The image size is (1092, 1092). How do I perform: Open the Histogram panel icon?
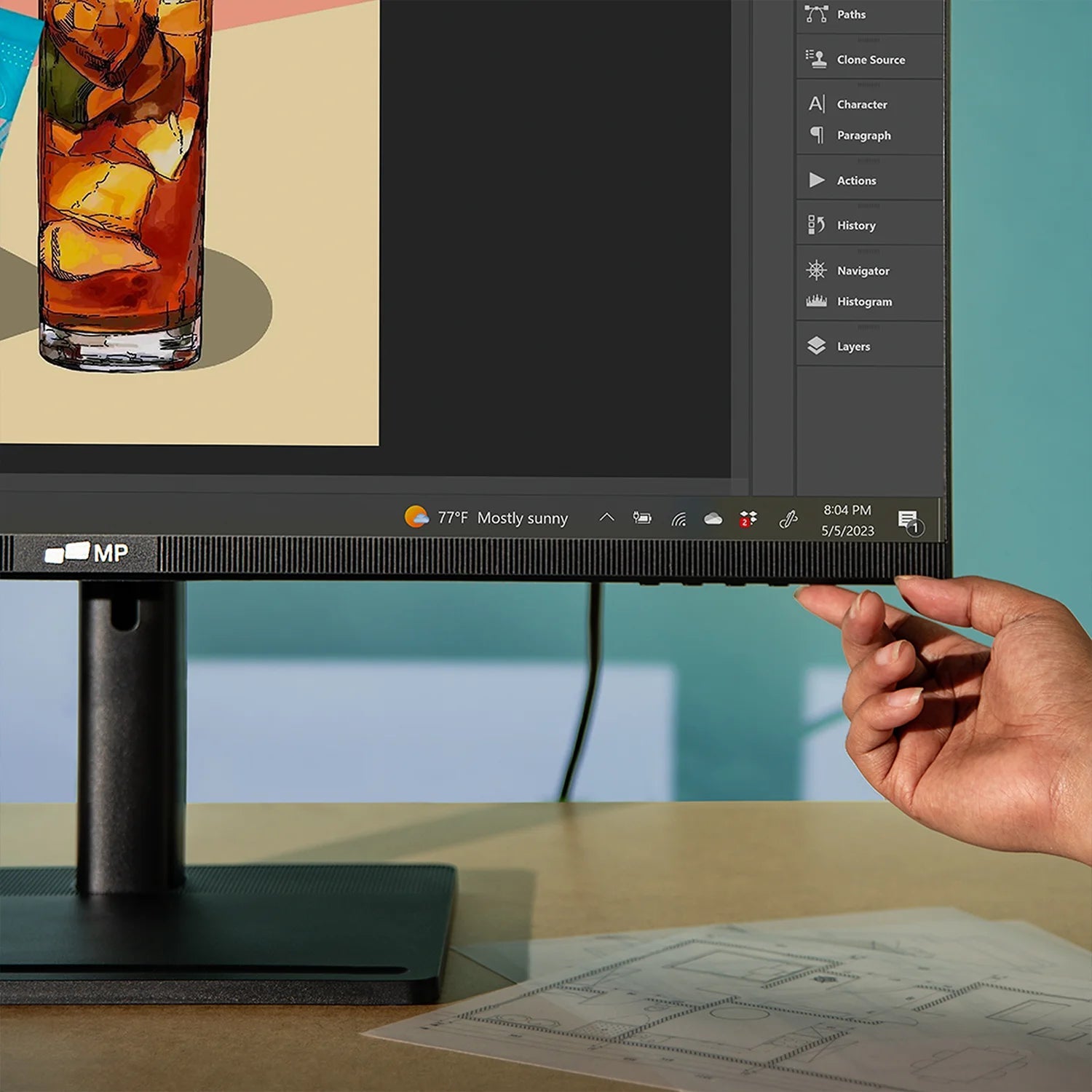816,301
